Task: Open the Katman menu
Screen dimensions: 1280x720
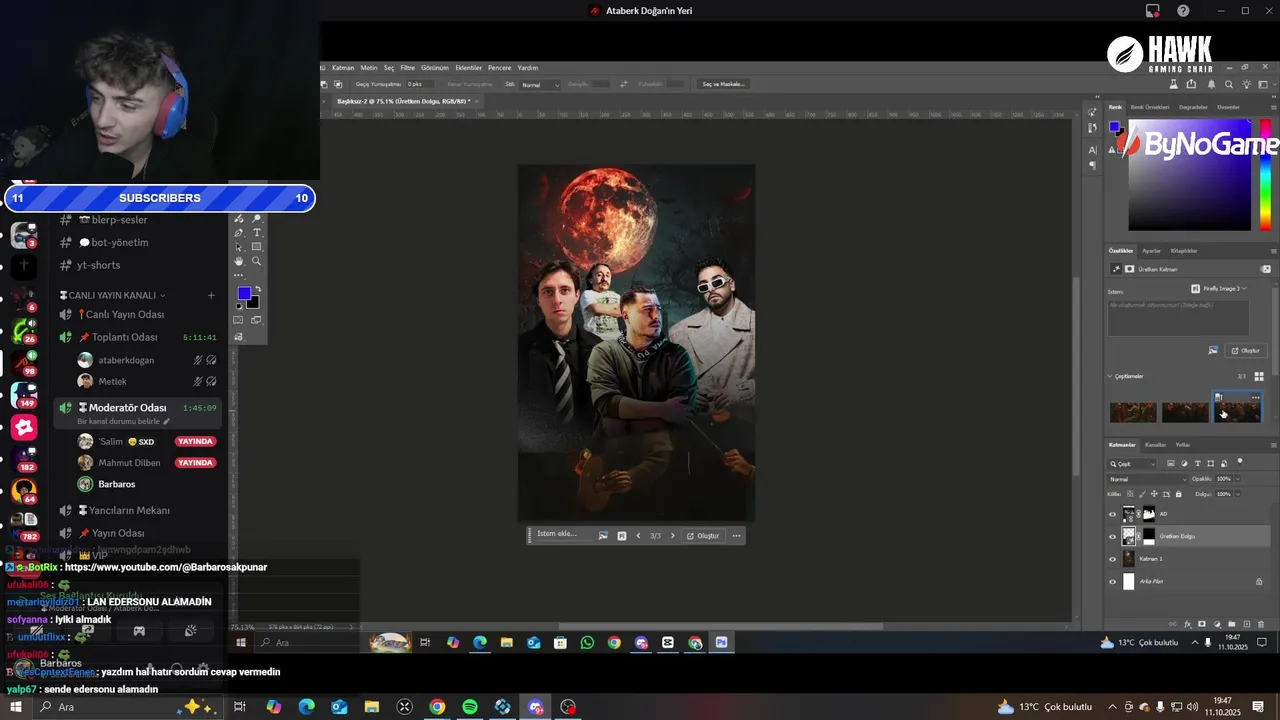Action: (x=343, y=68)
